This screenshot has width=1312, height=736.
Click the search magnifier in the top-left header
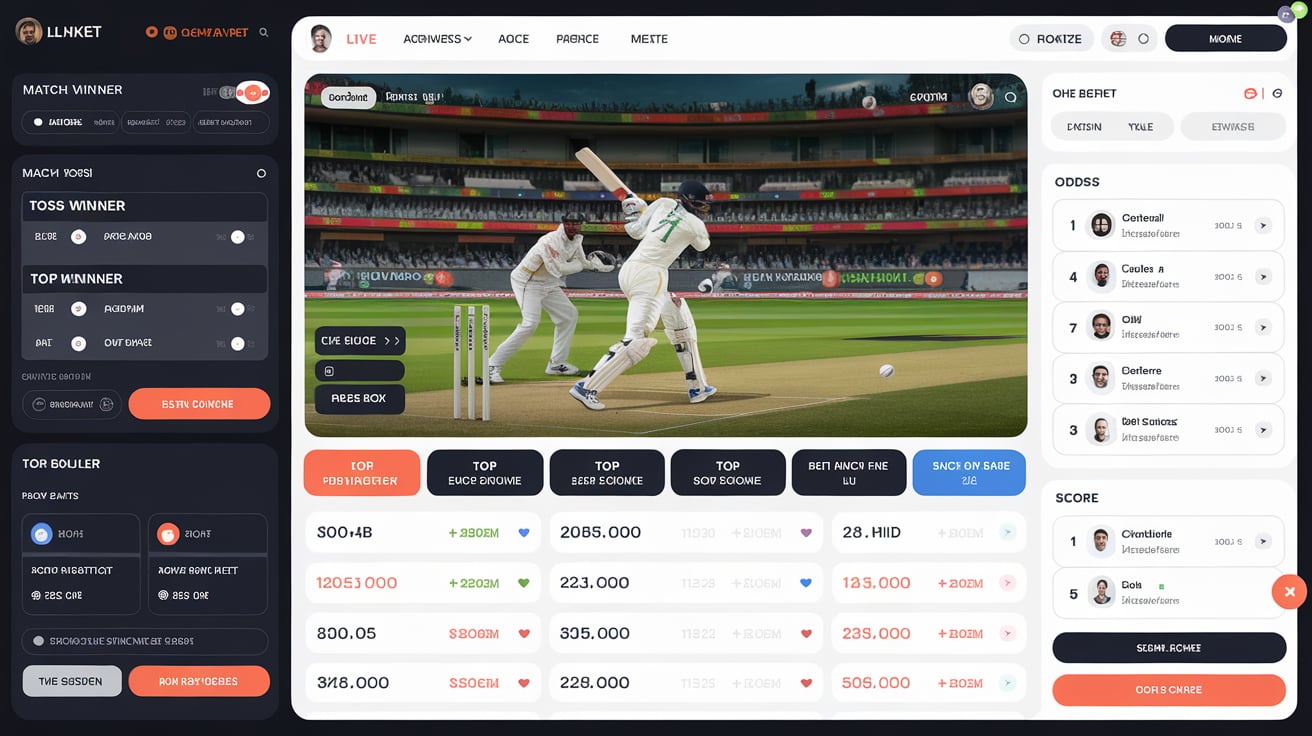point(264,32)
